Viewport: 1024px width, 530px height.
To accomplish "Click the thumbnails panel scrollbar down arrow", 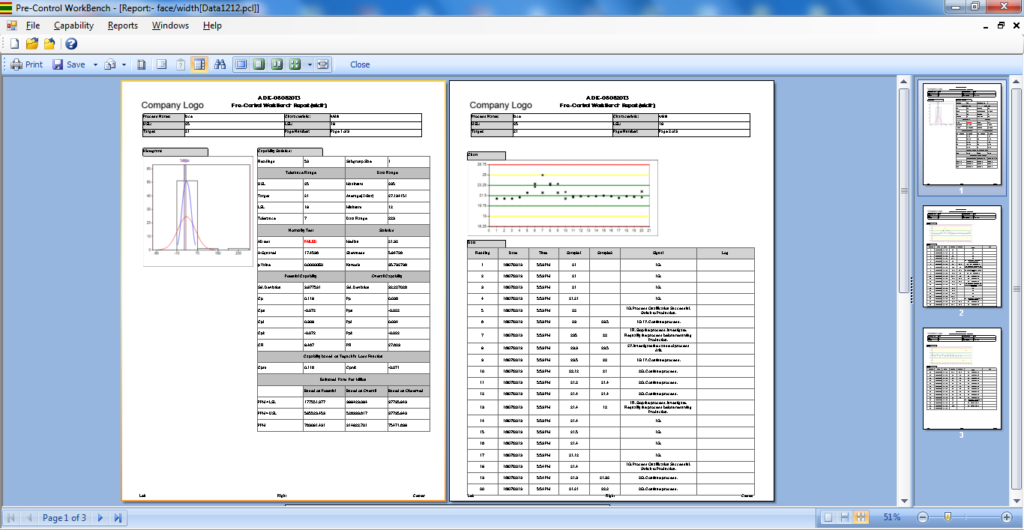I will [1016, 501].
